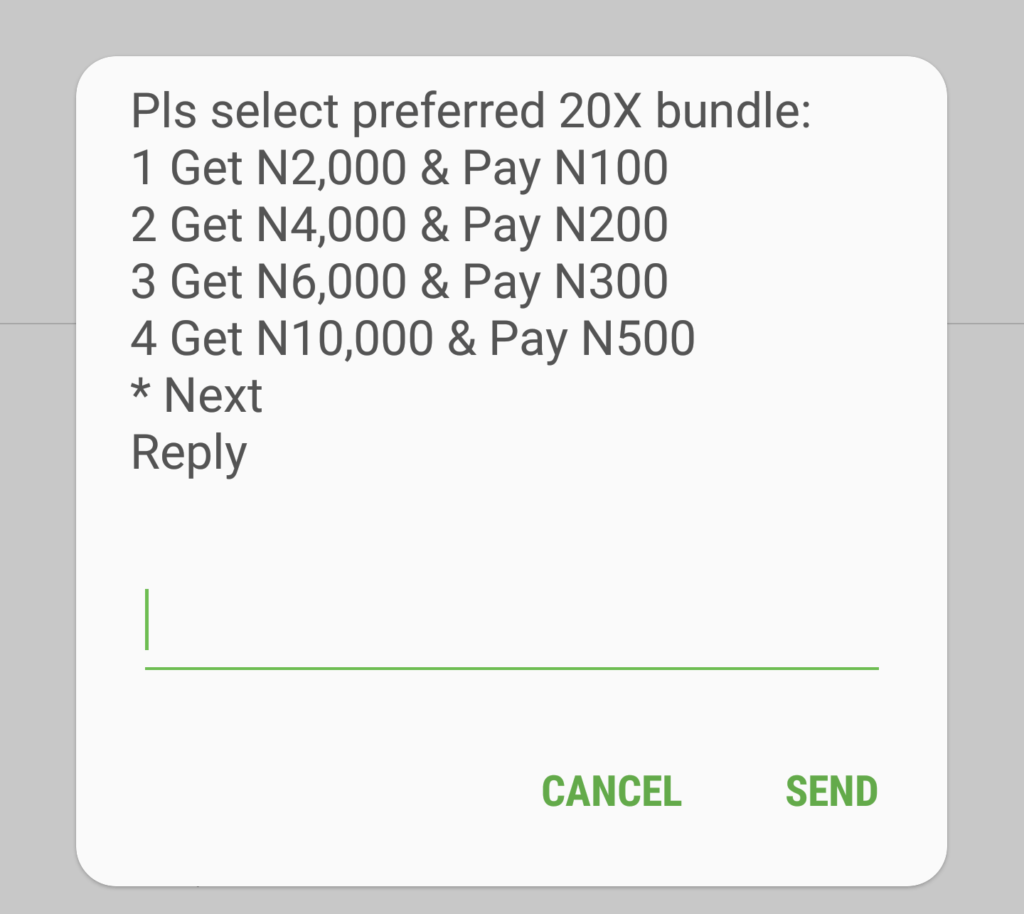Click the 'Reply' label text

point(188,454)
